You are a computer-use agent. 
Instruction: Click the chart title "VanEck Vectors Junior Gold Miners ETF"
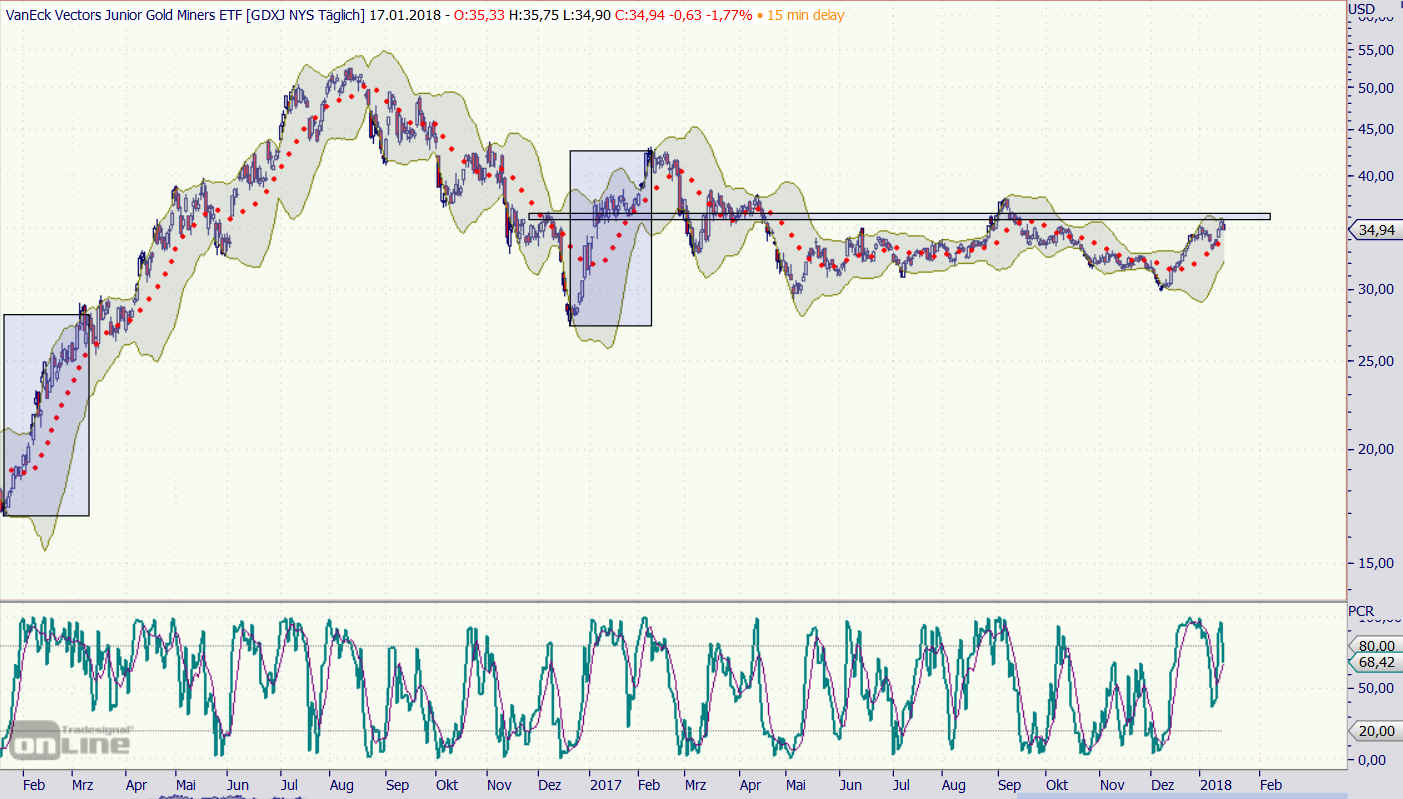click(x=124, y=15)
